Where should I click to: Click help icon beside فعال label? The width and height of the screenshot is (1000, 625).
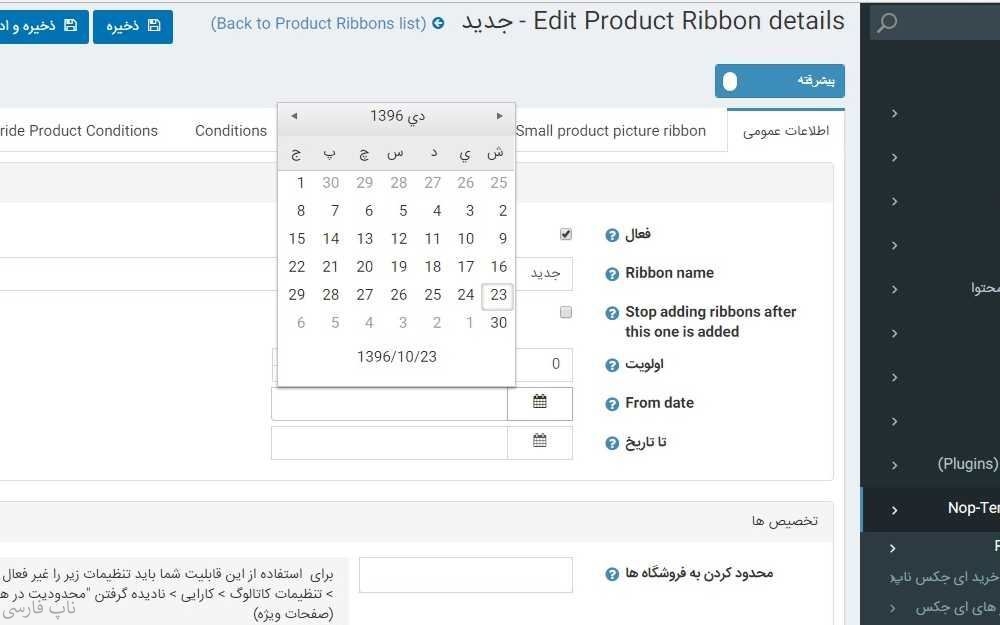(x=612, y=235)
